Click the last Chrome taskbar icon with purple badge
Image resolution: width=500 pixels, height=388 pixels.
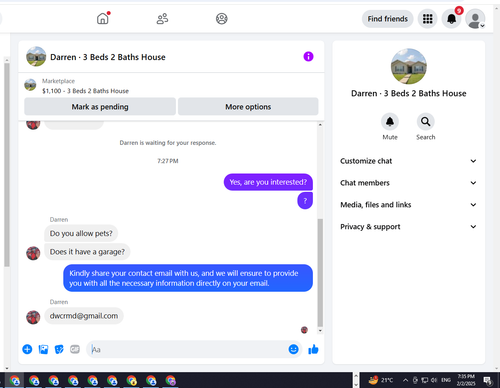171,380
